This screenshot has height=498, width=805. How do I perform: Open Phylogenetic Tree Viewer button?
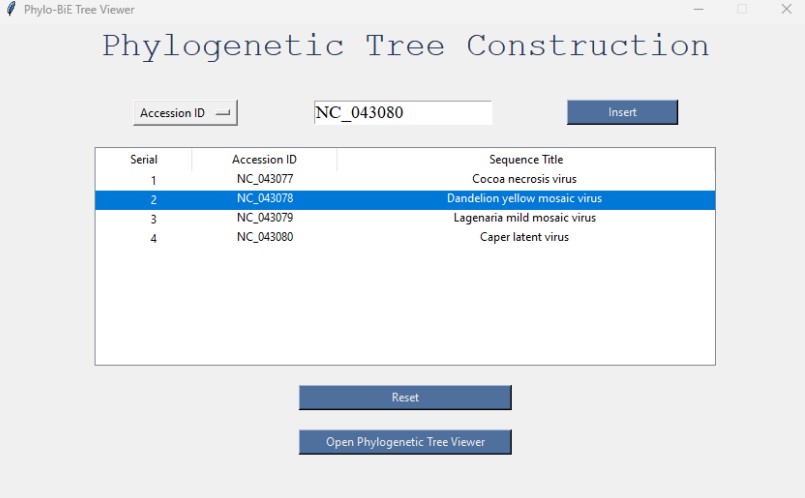click(405, 442)
